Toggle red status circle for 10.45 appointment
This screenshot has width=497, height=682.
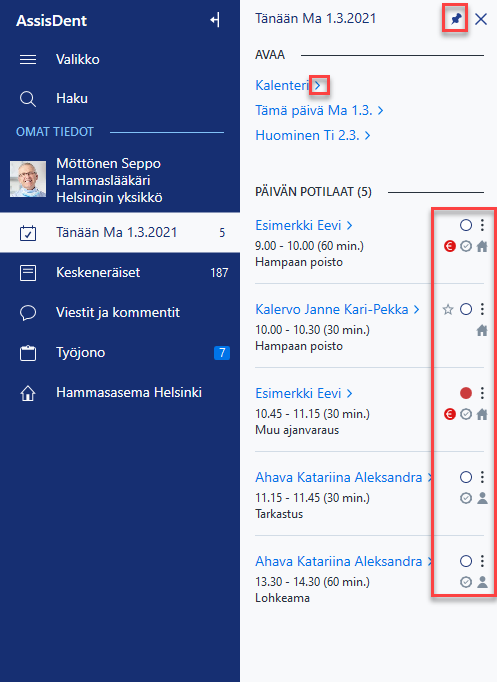coord(466,393)
